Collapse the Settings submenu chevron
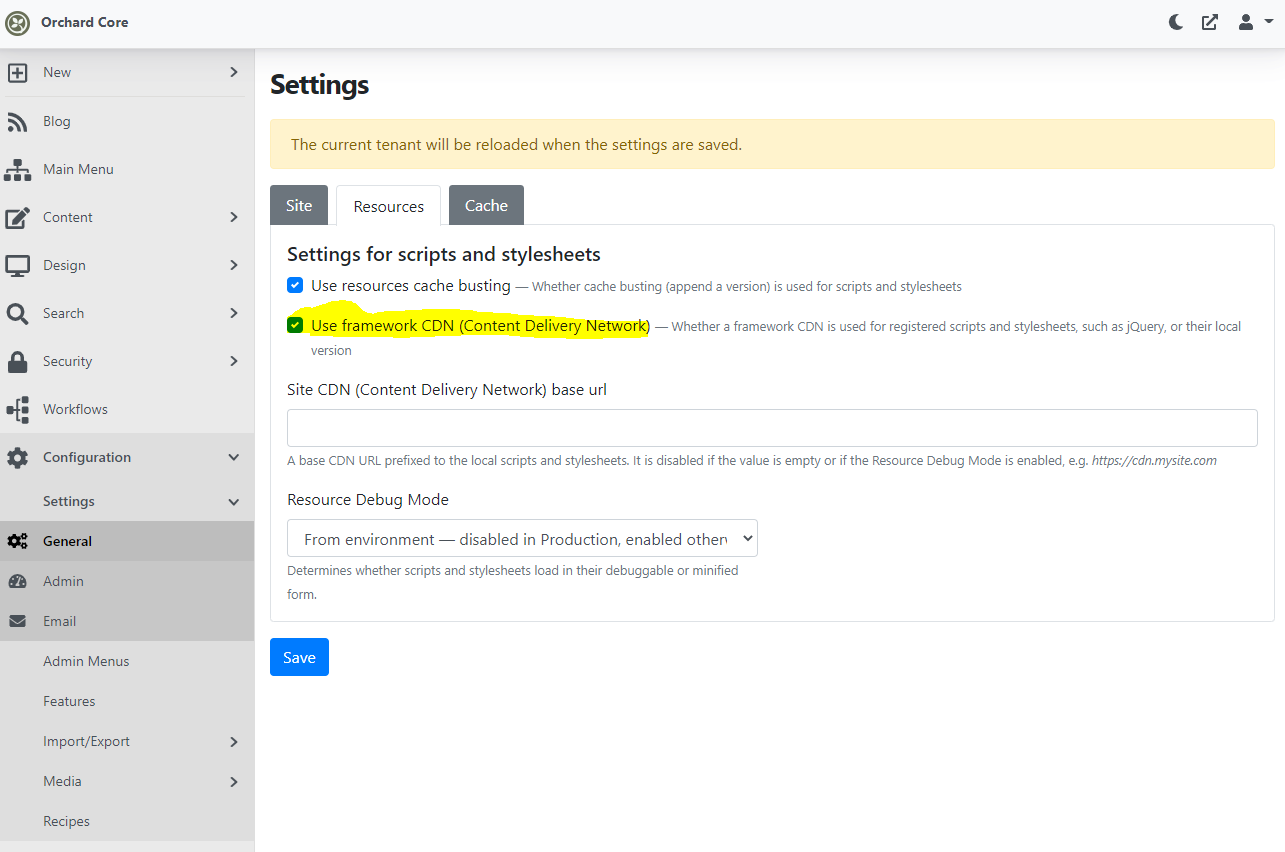1285x852 pixels. tap(233, 502)
